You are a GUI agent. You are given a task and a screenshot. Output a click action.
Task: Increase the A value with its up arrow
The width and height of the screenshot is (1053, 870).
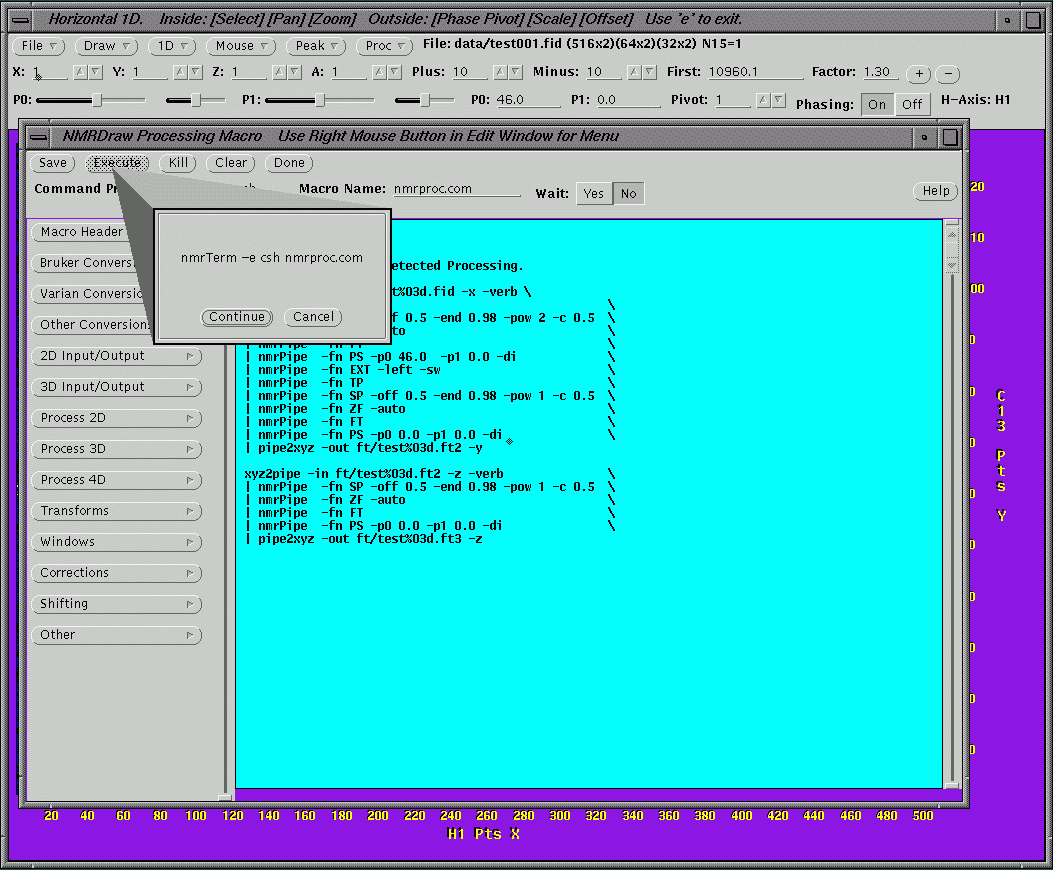pos(378,72)
